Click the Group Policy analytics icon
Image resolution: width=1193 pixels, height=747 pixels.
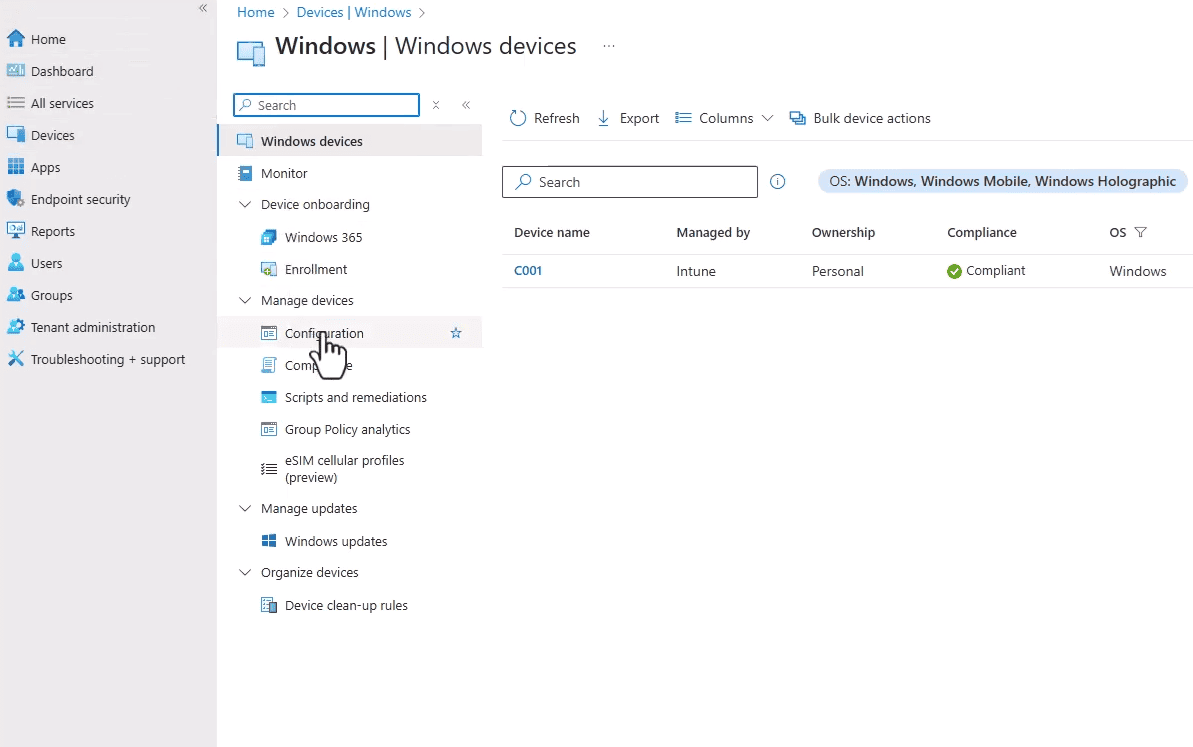tap(268, 429)
